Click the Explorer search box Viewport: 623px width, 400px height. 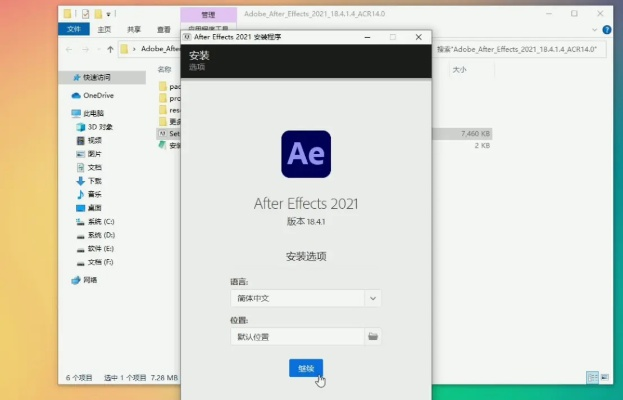point(519,49)
